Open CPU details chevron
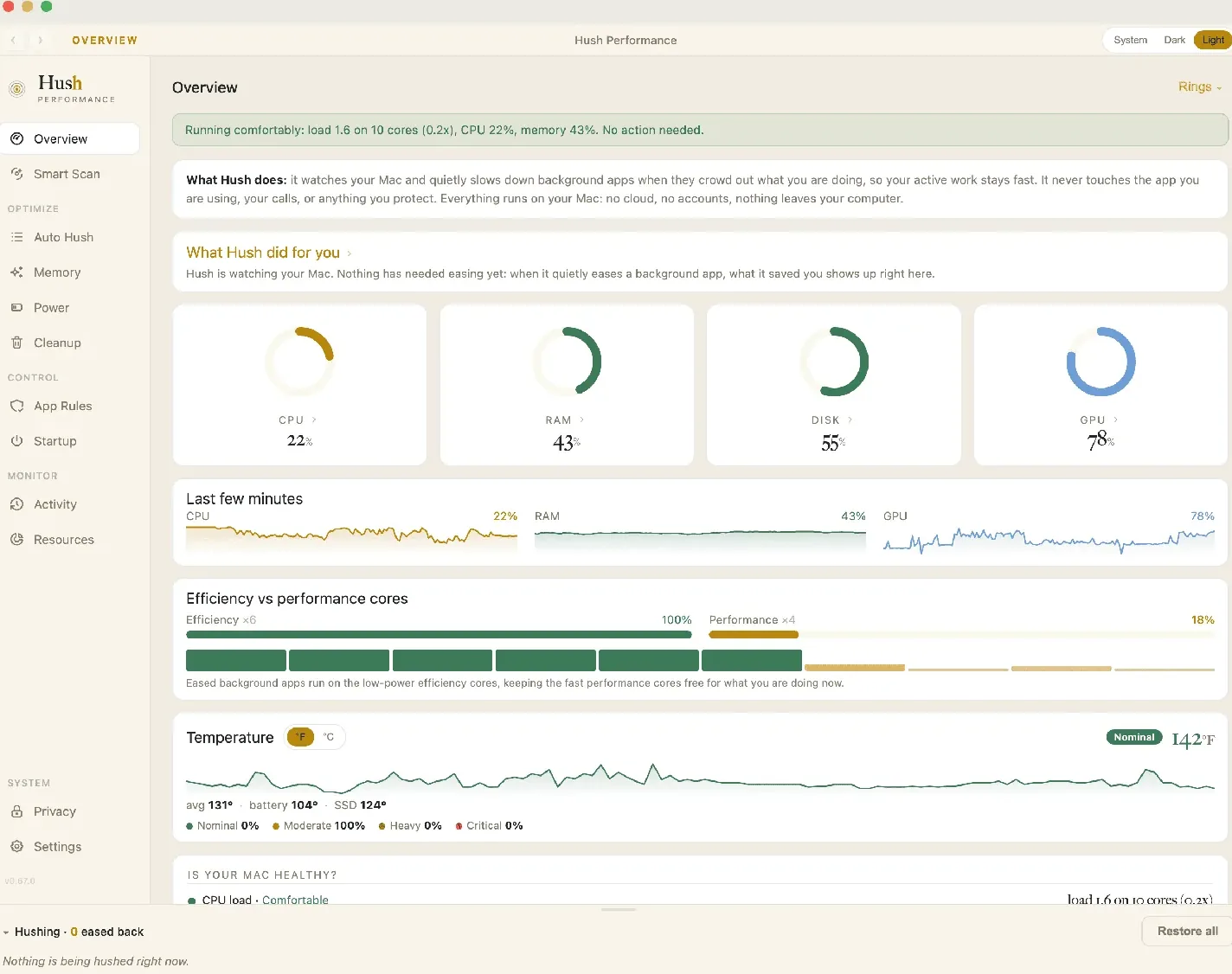Viewport: 1232px width, 974px height. [x=314, y=420]
